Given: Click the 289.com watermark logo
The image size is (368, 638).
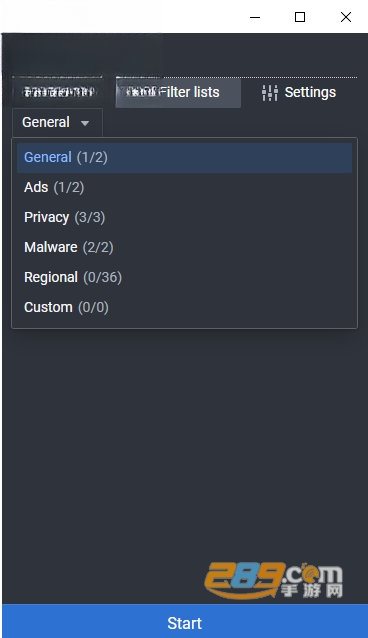Looking at the screenshot, I should (274, 580).
